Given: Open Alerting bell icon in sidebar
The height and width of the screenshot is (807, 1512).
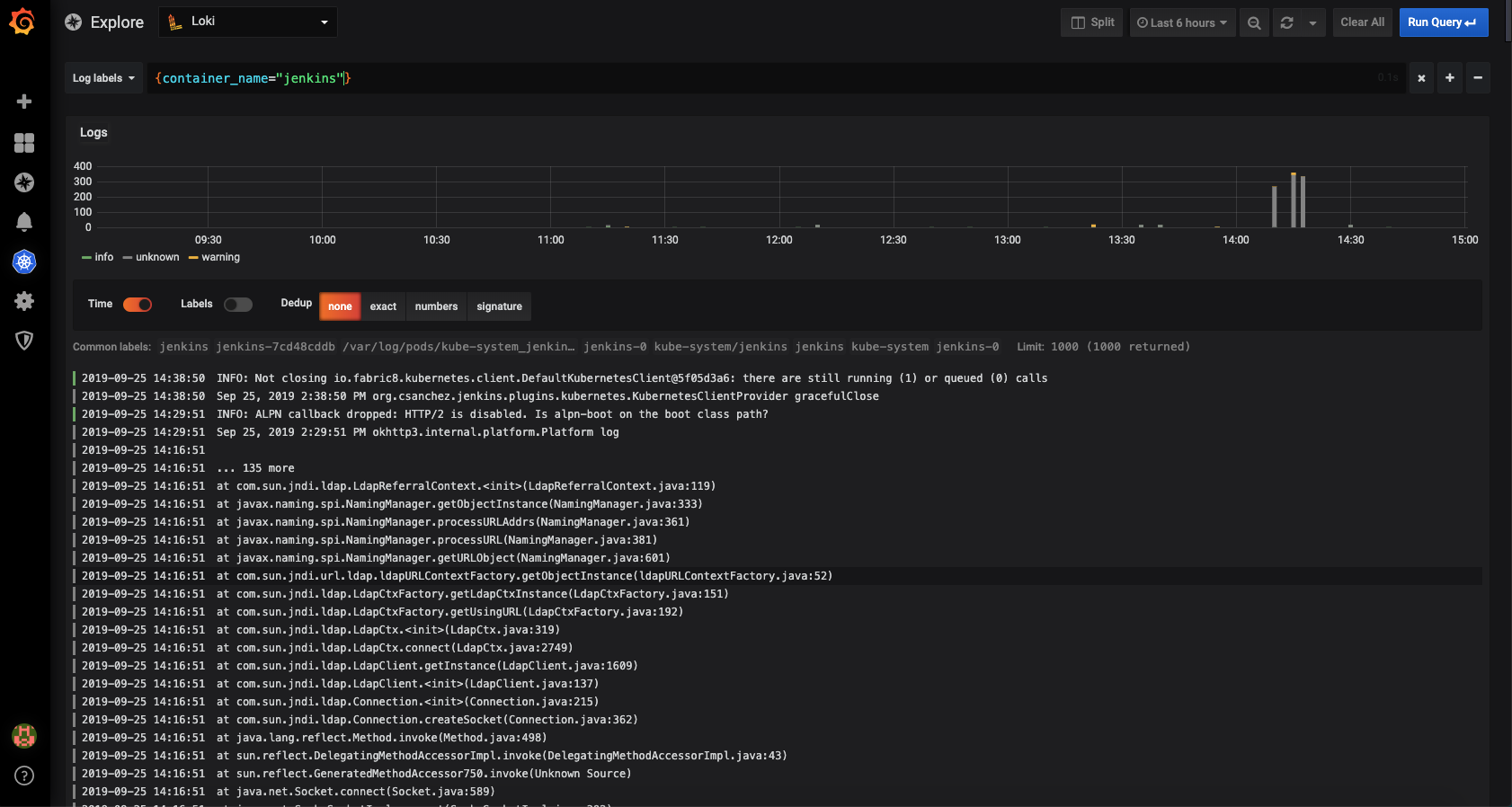Looking at the screenshot, I should [x=24, y=222].
